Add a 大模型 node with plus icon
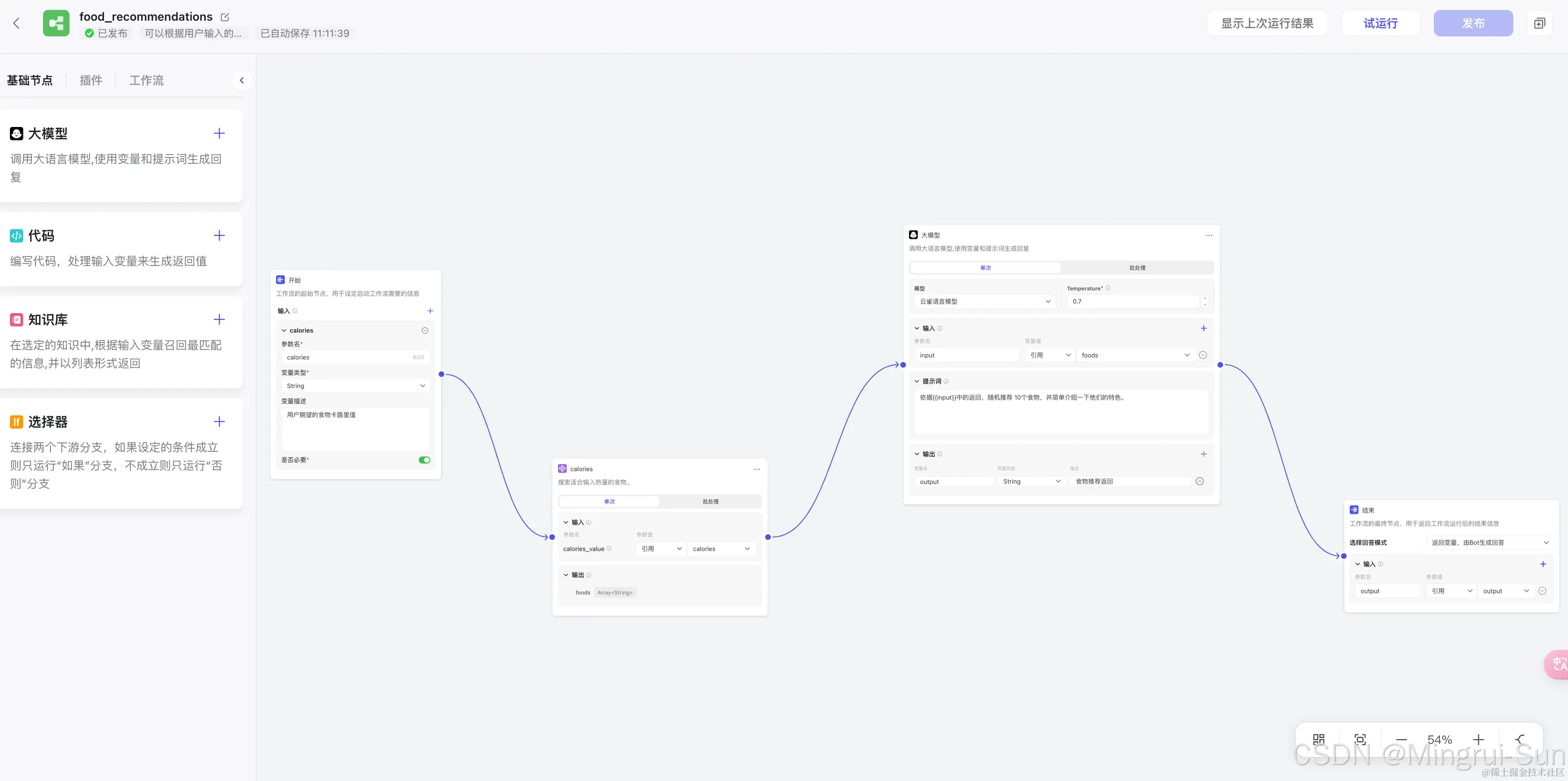 pyautogui.click(x=219, y=133)
